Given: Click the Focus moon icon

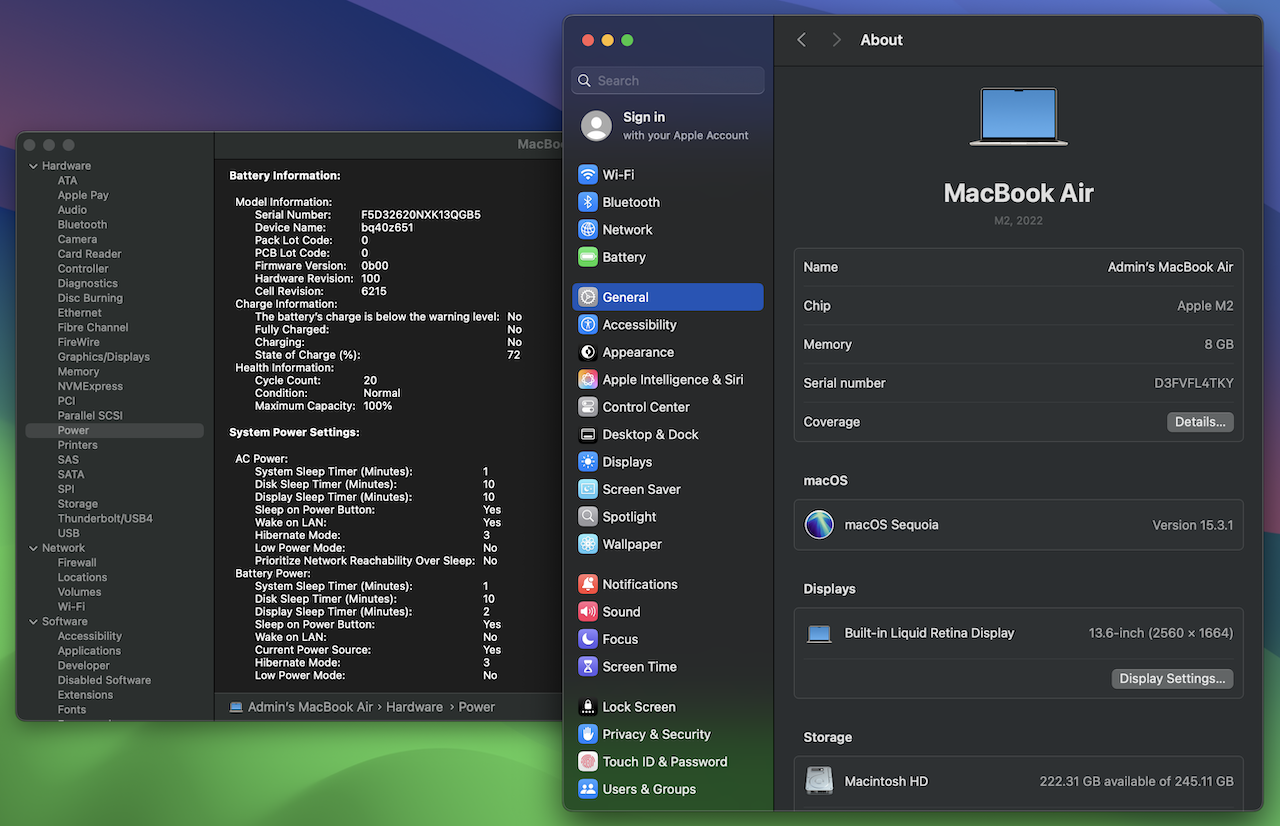Looking at the screenshot, I should 588,639.
